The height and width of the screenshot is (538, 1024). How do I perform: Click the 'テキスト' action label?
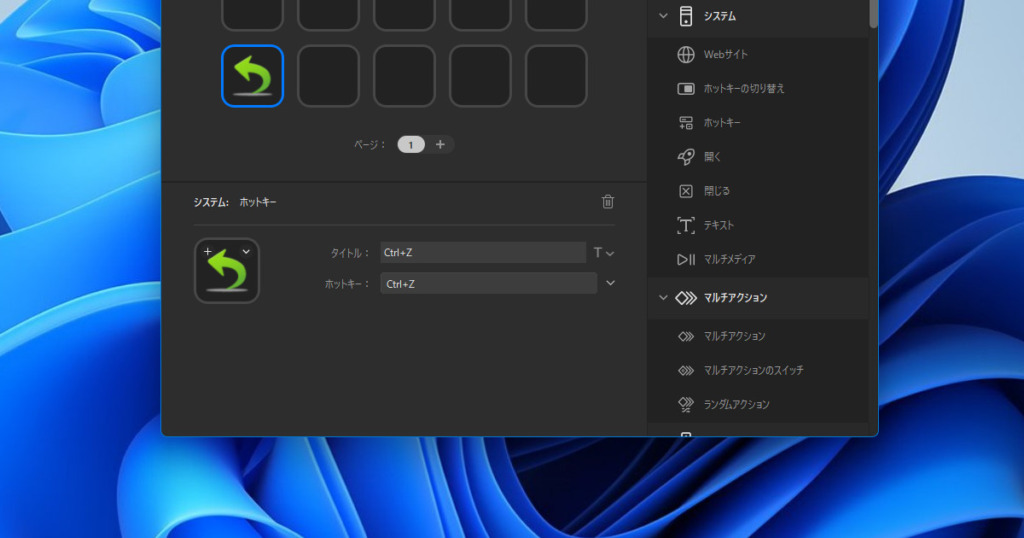pos(719,225)
